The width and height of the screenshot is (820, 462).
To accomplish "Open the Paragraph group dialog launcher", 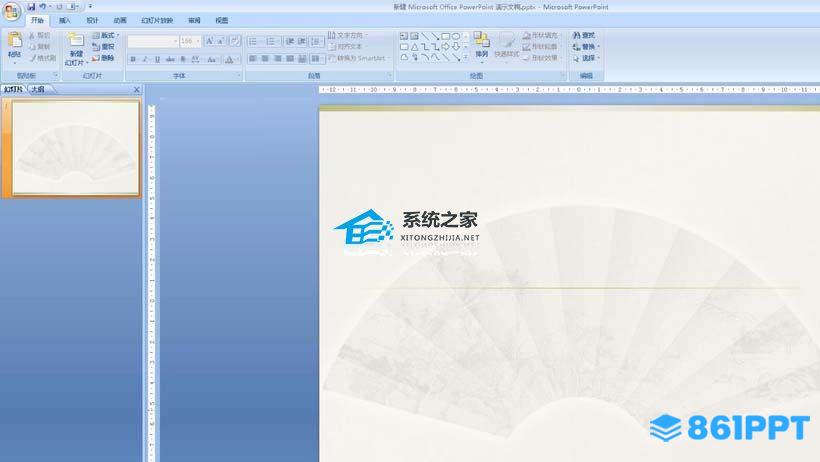I will coord(390,75).
